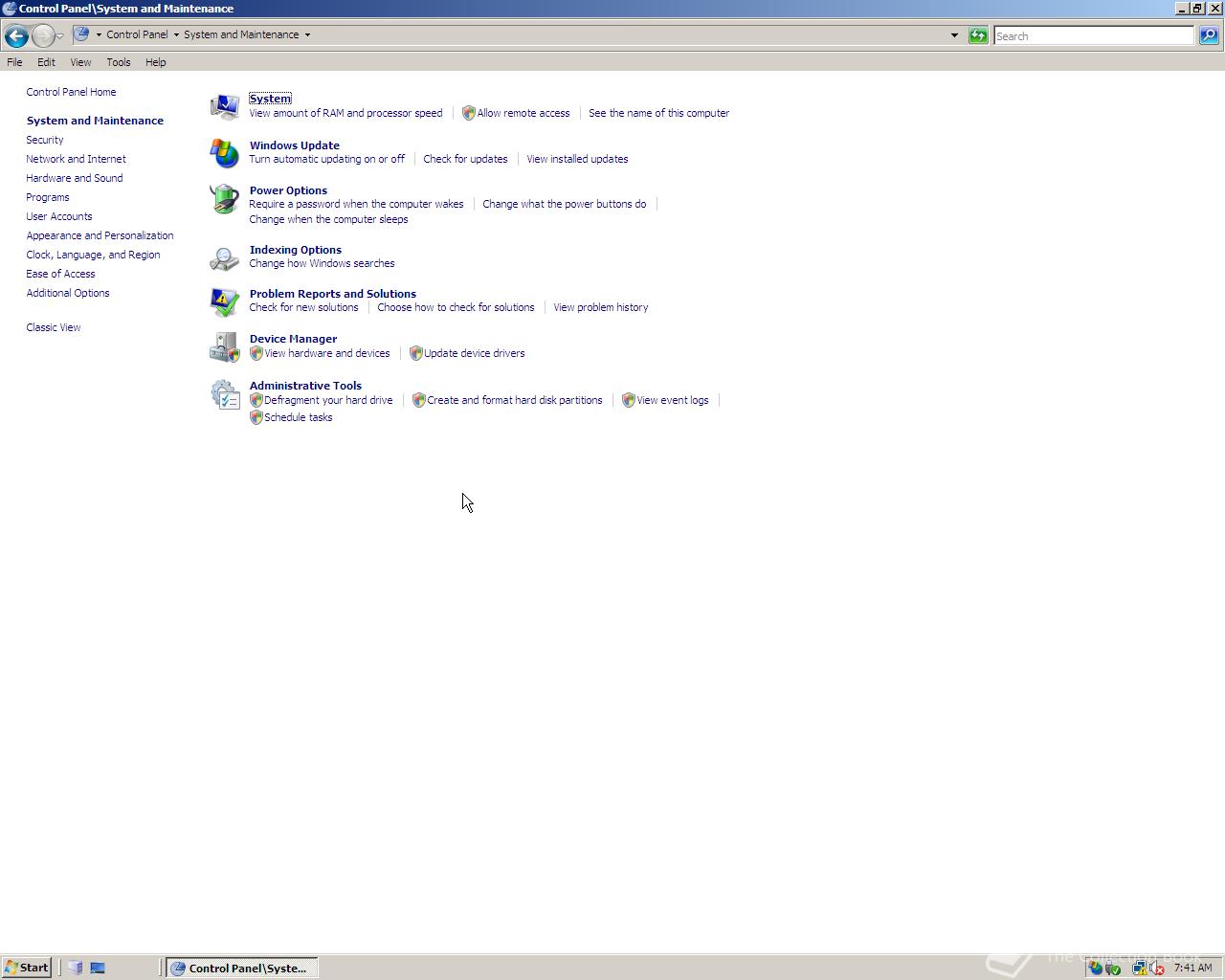The width and height of the screenshot is (1225, 980).
Task: Click the shield icon beside View event logs
Action: 629,400
